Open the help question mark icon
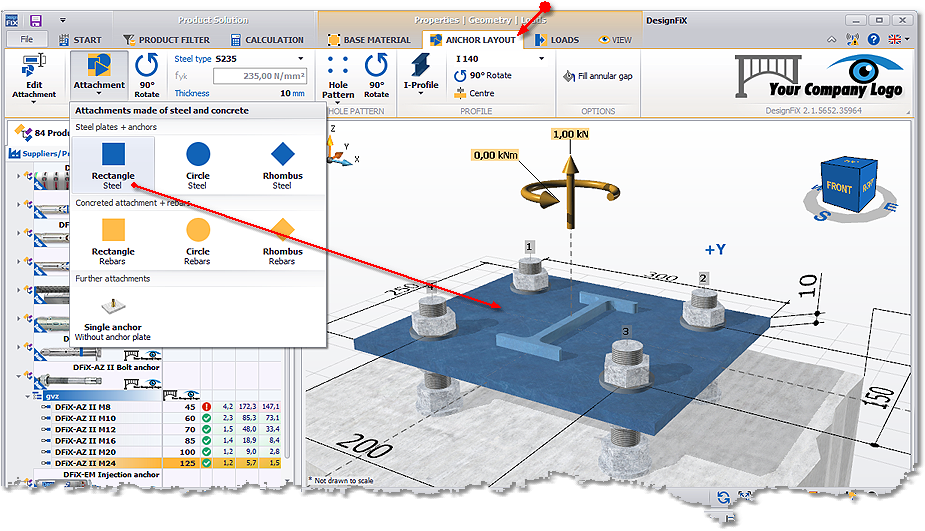This screenshot has height=531, width=925. point(873,40)
